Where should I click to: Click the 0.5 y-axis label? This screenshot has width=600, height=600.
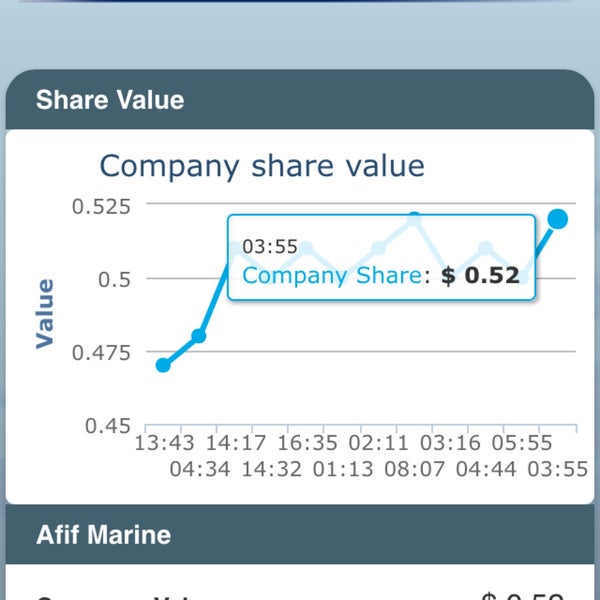pyautogui.click(x=114, y=279)
